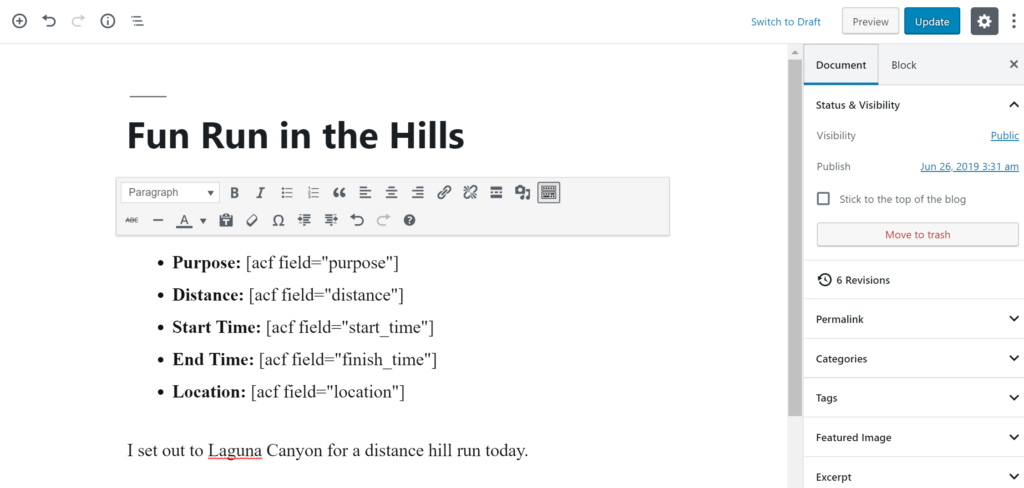Image resolution: width=1024 pixels, height=488 pixels.
Task: Apply italic formatting
Action: pos(261,193)
